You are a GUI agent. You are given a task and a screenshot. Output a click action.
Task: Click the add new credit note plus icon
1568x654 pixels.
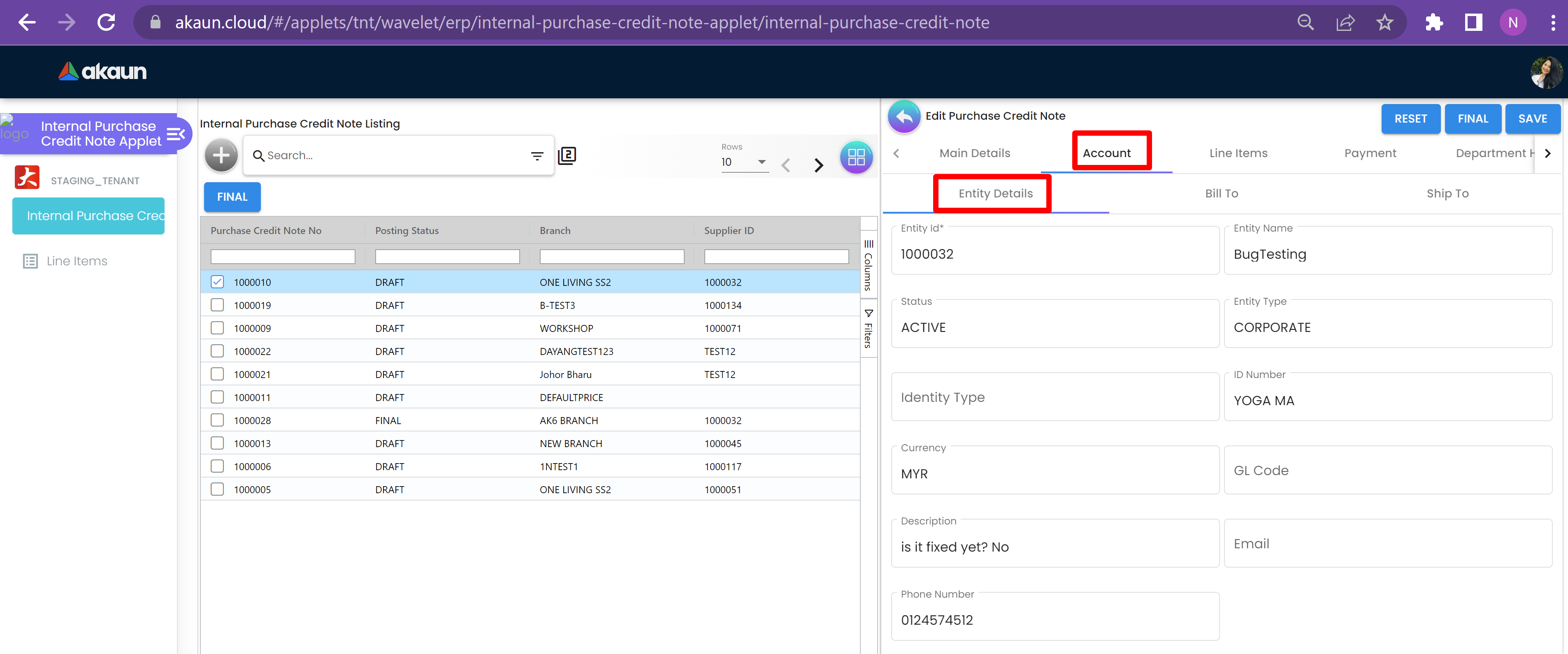[221, 156]
